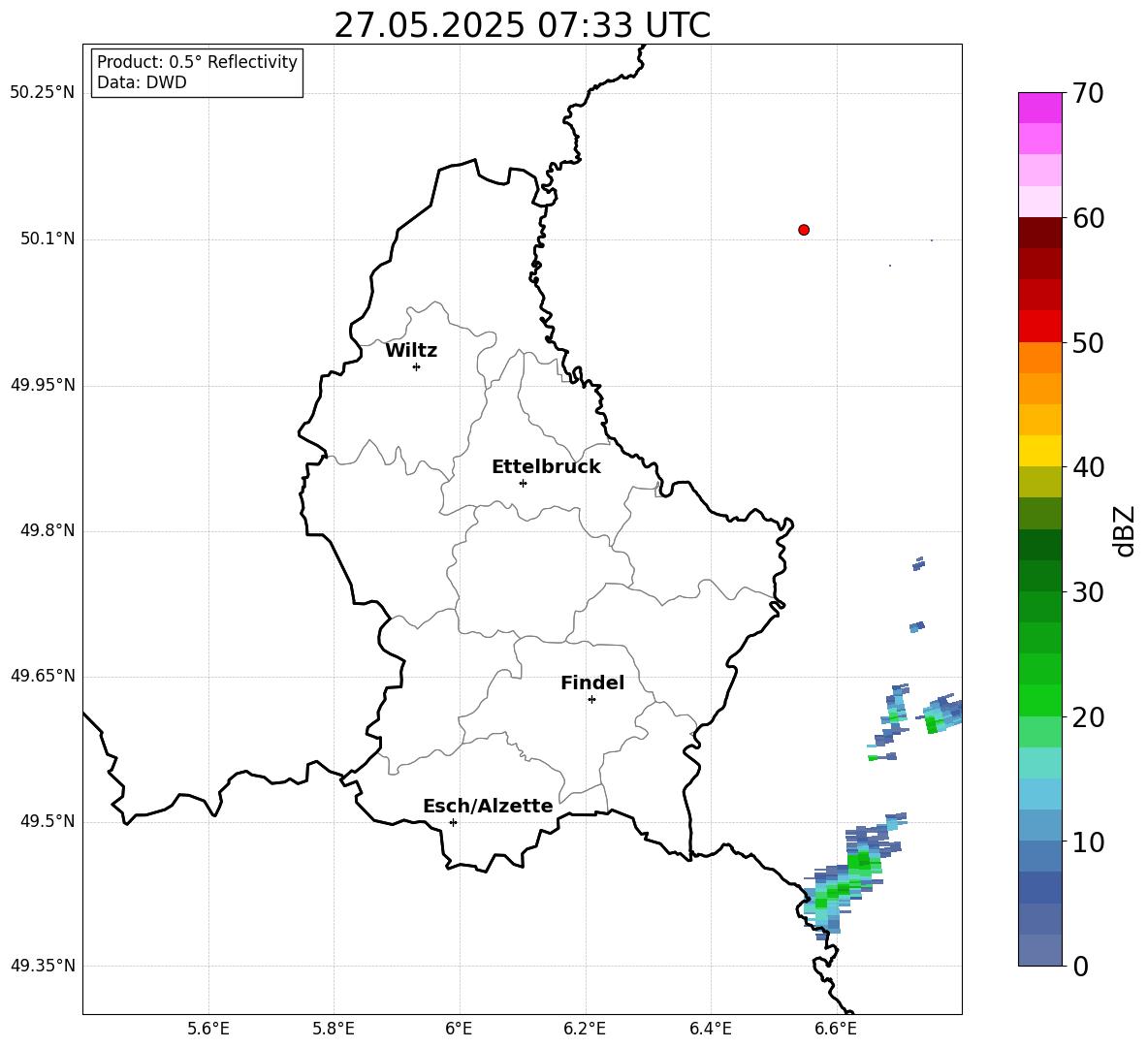Click the 49.95°N latitude label
Screen dimensions: 1148x1048
coord(43,384)
